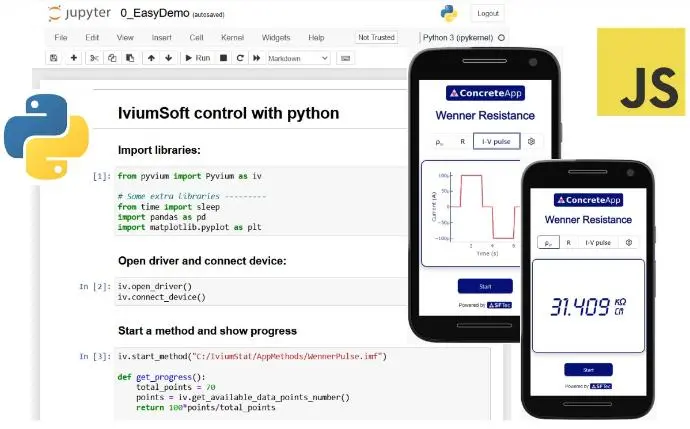Open the cell type Markdown dropdown
Screen dimensions: 690x429
(299, 58)
